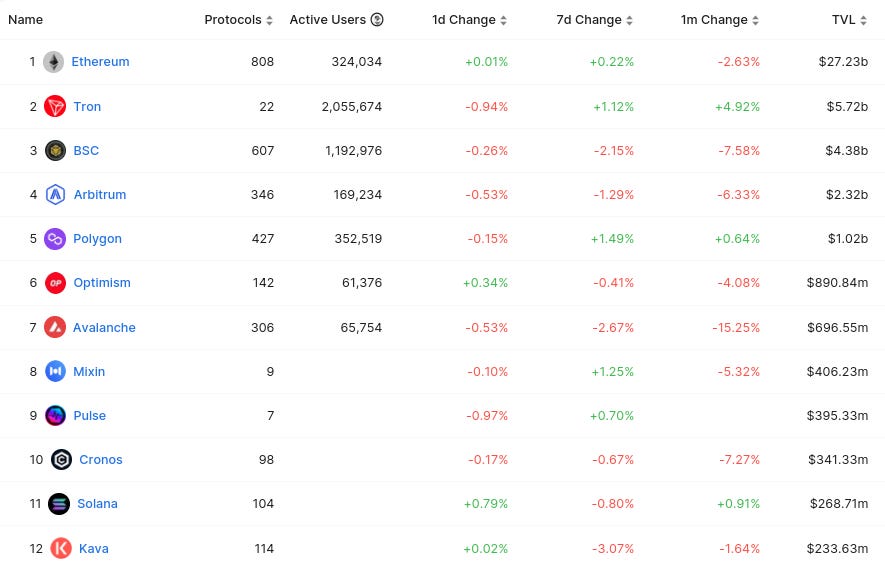Open the Arbitrum chain link
The width and height of the screenshot is (885, 570).
[x=100, y=195]
